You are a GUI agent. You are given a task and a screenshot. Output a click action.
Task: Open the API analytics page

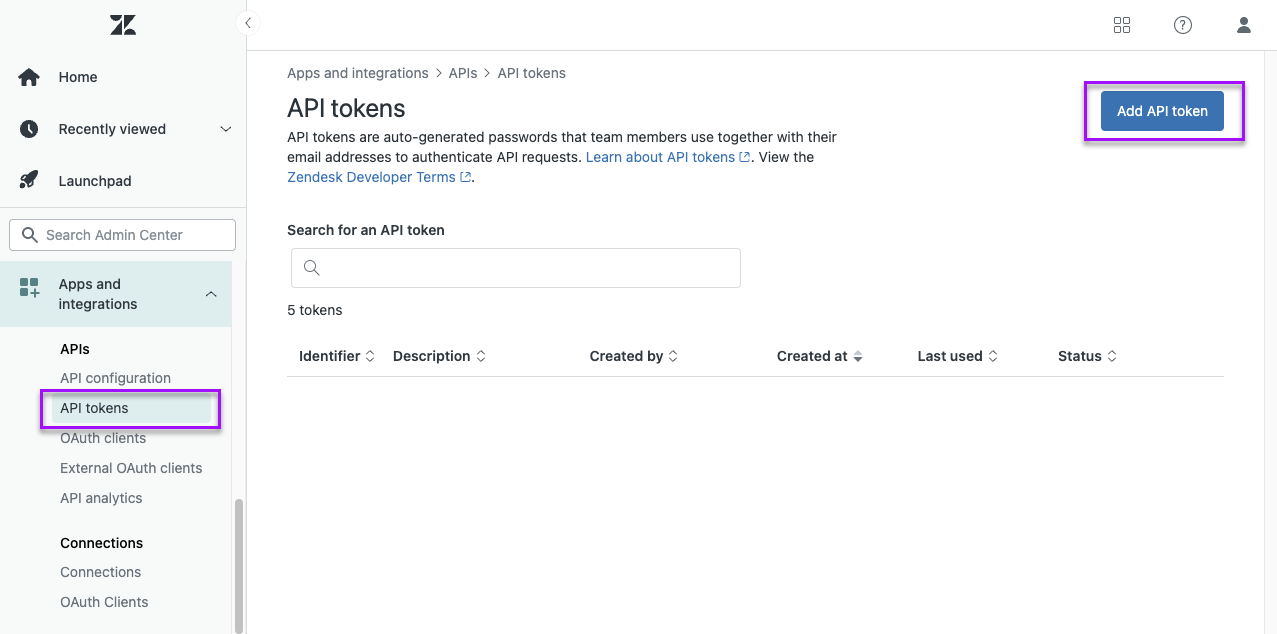(101, 498)
